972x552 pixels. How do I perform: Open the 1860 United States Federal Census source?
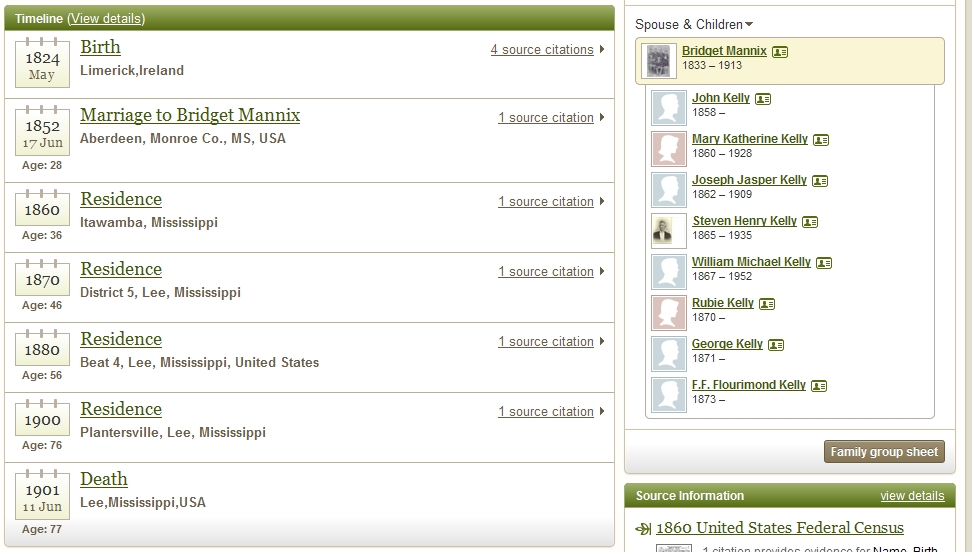tap(779, 528)
